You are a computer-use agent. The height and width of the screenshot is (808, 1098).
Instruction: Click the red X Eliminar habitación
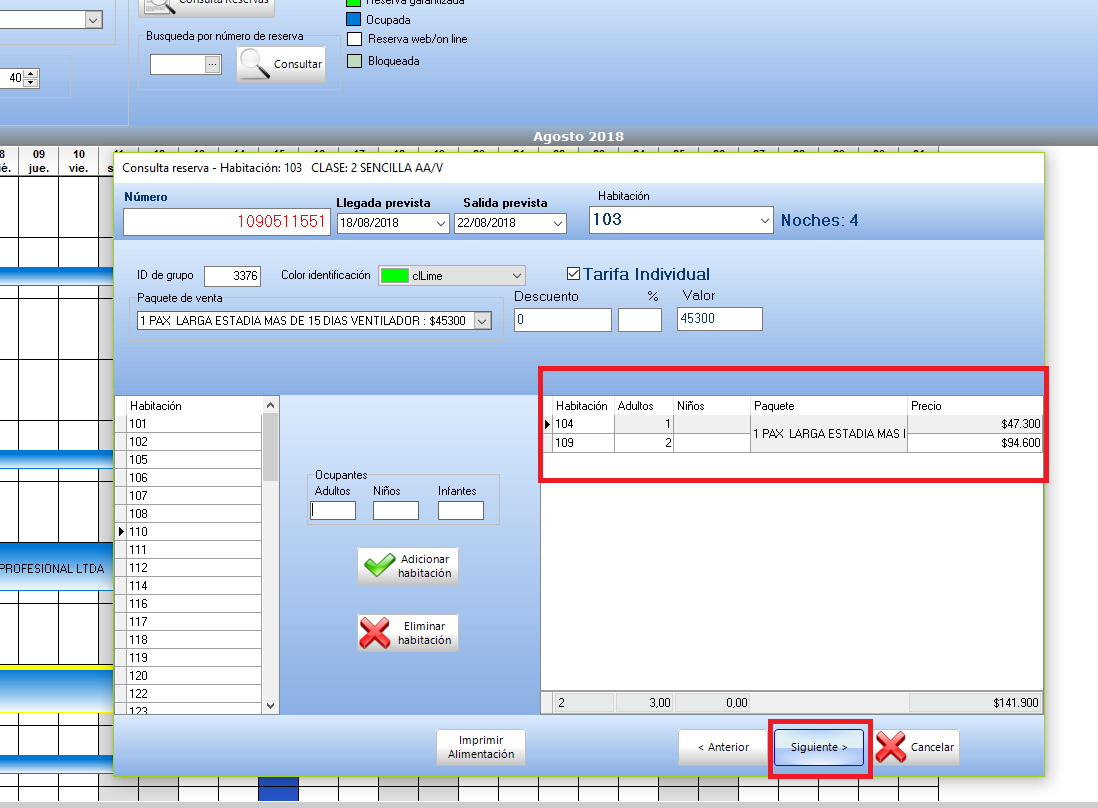click(408, 633)
